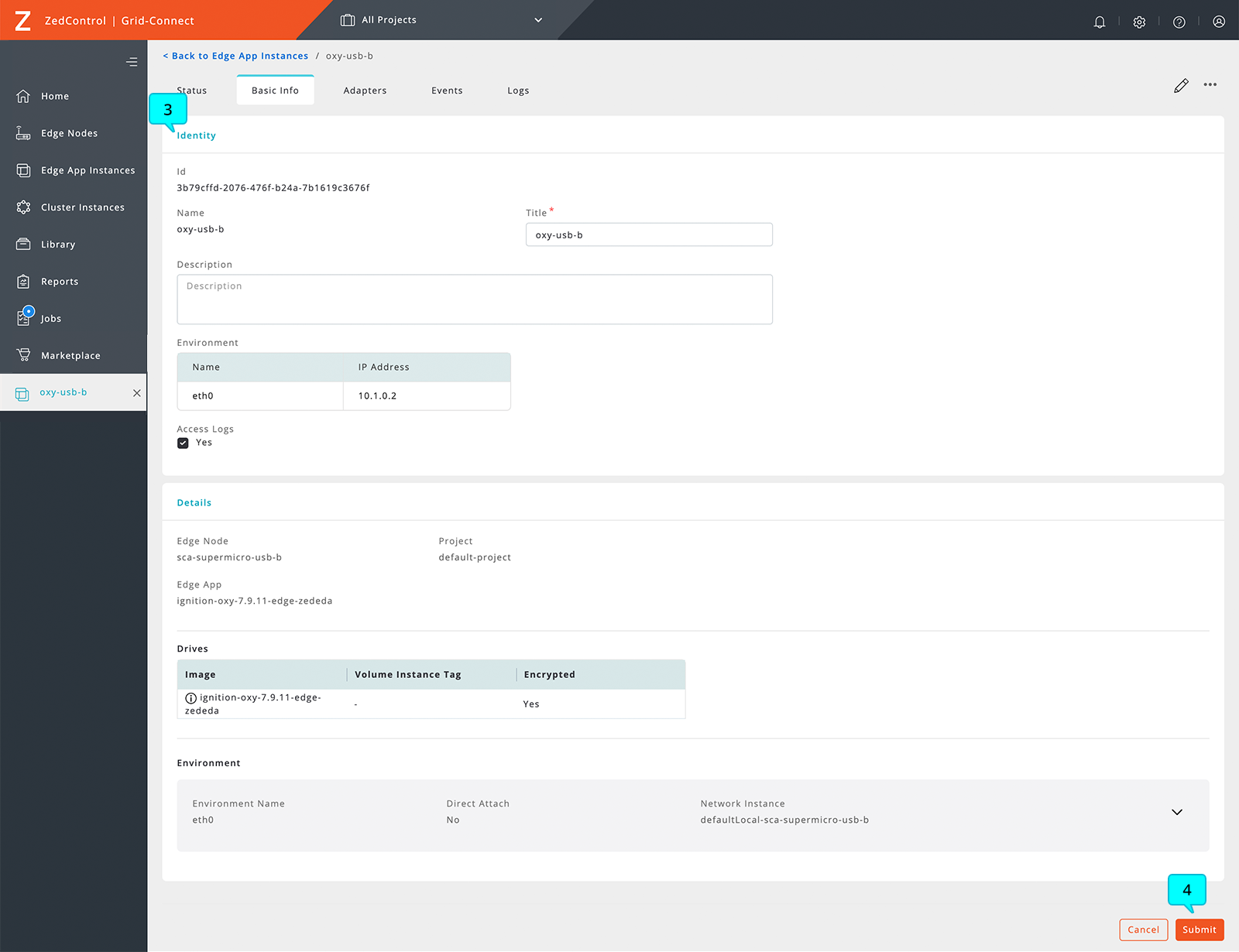Select the oxy-usb-b sidebar entry
This screenshot has width=1239, height=952.
(63, 392)
